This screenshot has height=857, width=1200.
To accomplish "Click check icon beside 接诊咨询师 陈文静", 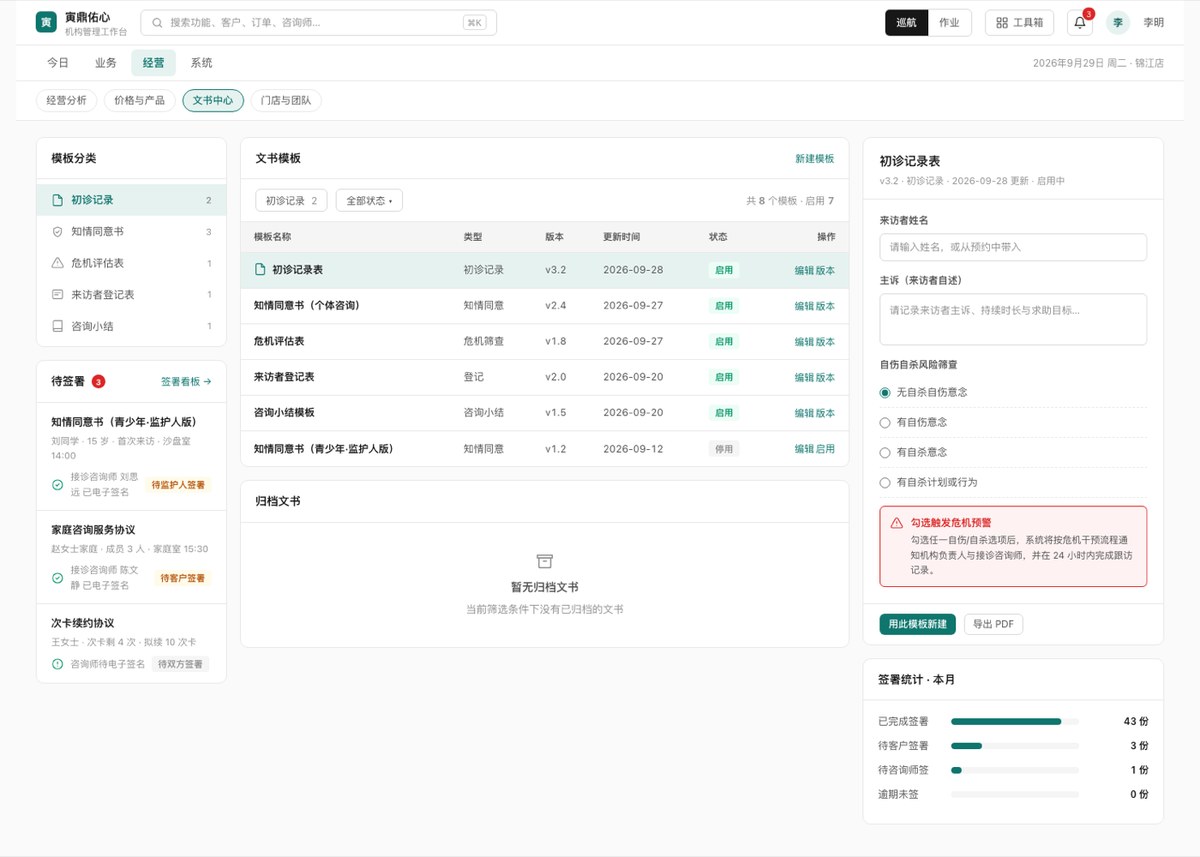I will pos(57,577).
